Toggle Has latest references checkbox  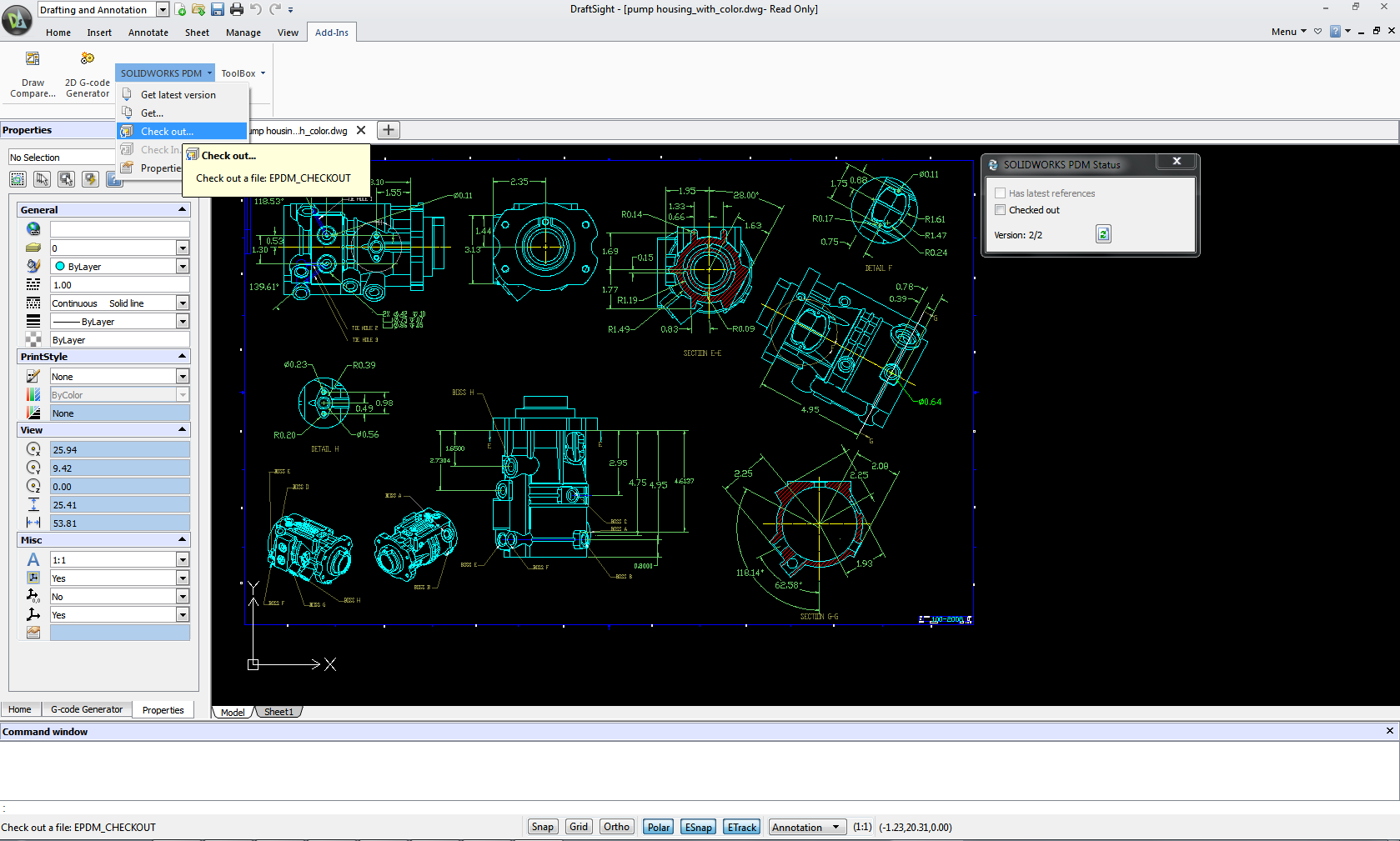click(1000, 193)
